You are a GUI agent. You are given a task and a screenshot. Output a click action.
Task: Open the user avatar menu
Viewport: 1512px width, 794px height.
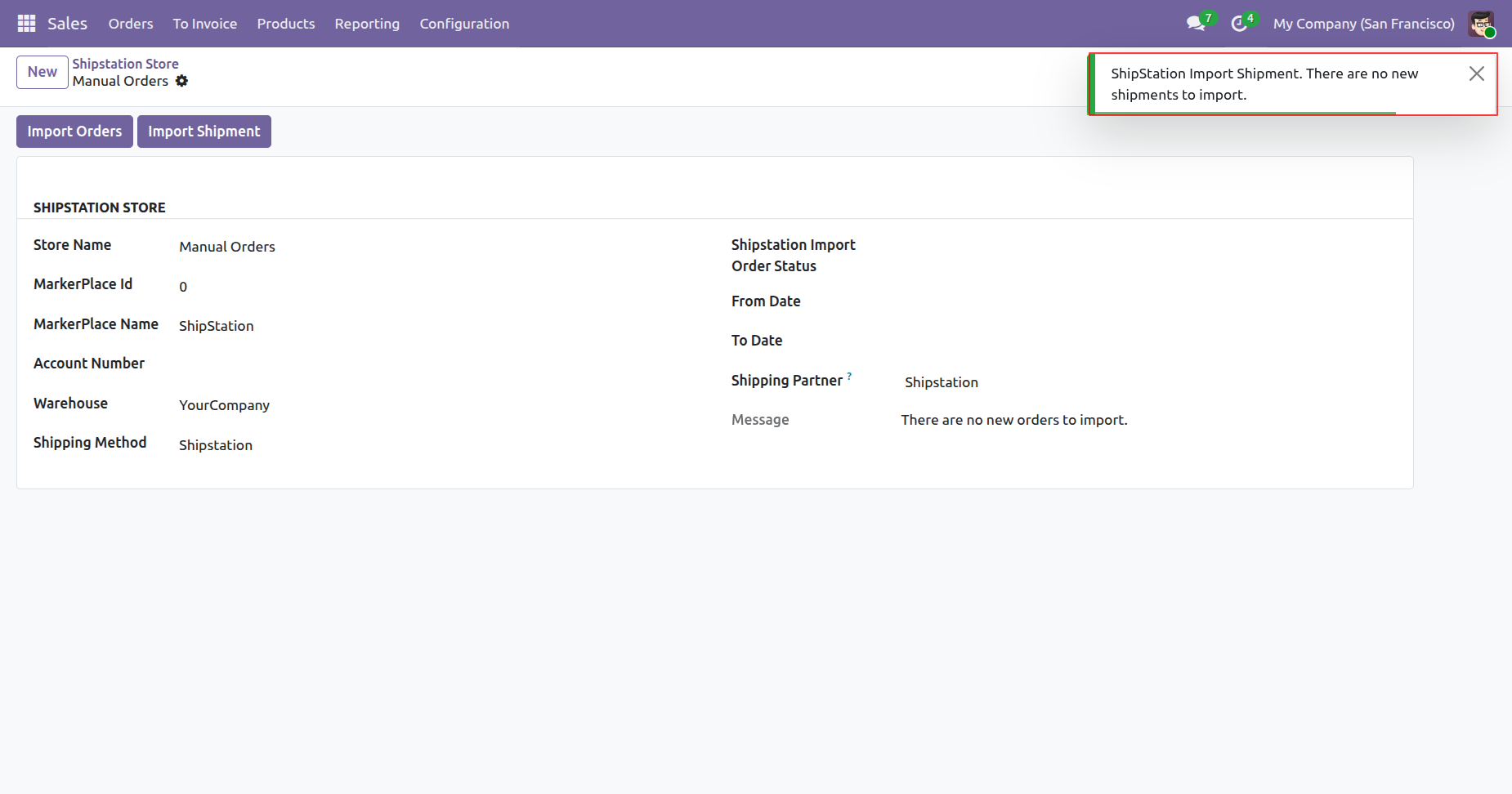point(1481,24)
